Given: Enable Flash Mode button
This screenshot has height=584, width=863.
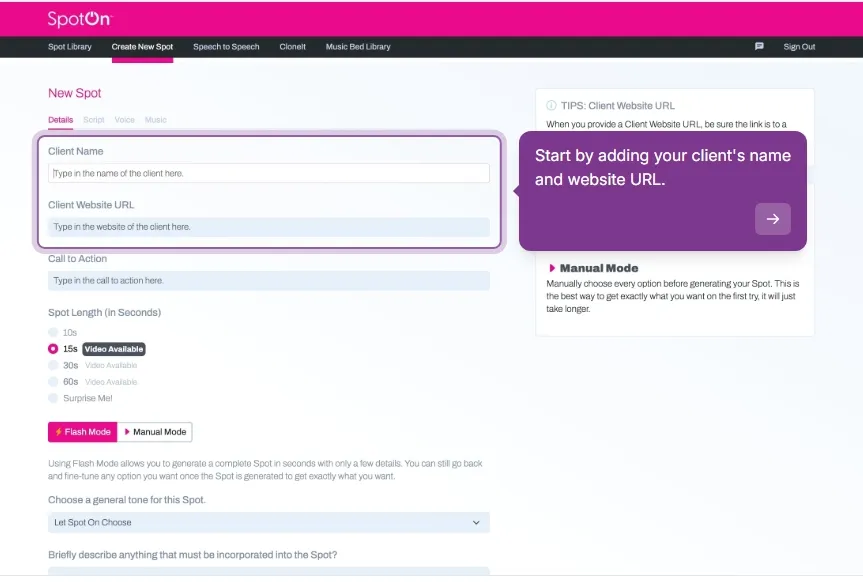Looking at the screenshot, I should 83,432.
